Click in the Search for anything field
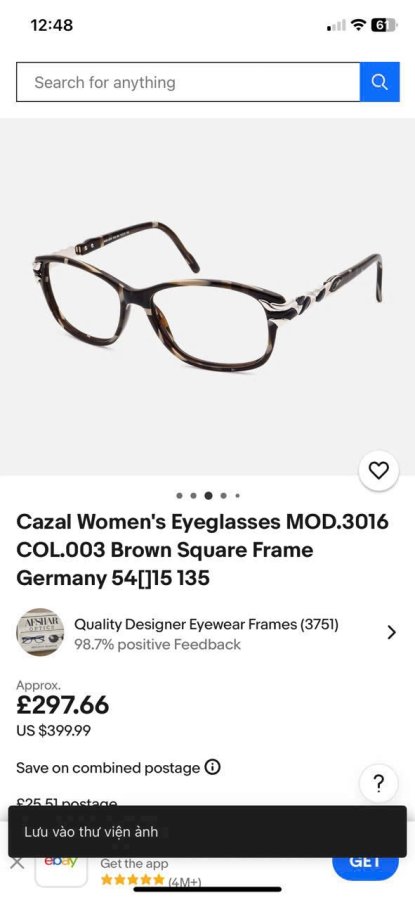Screen dimensions: 415x900 [188, 82]
